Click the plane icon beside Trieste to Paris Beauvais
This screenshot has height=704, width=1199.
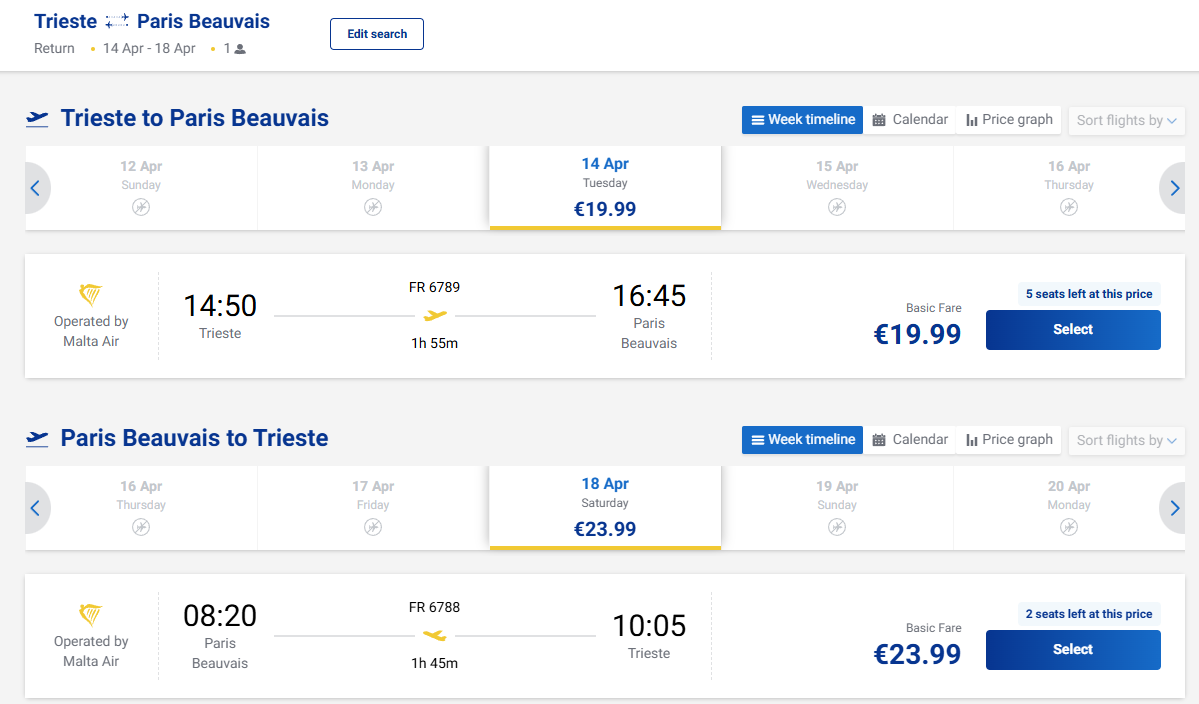37,119
